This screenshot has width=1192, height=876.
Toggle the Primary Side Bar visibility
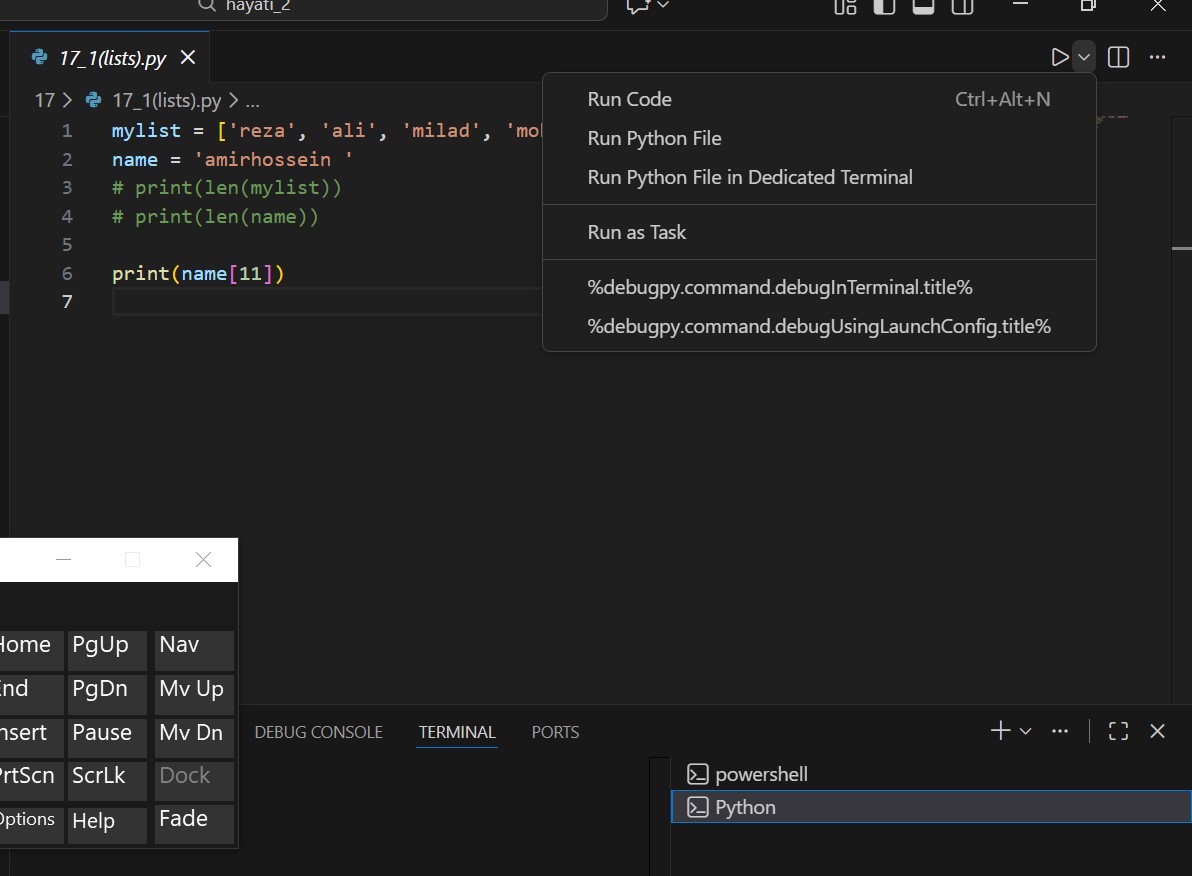tap(884, 7)
